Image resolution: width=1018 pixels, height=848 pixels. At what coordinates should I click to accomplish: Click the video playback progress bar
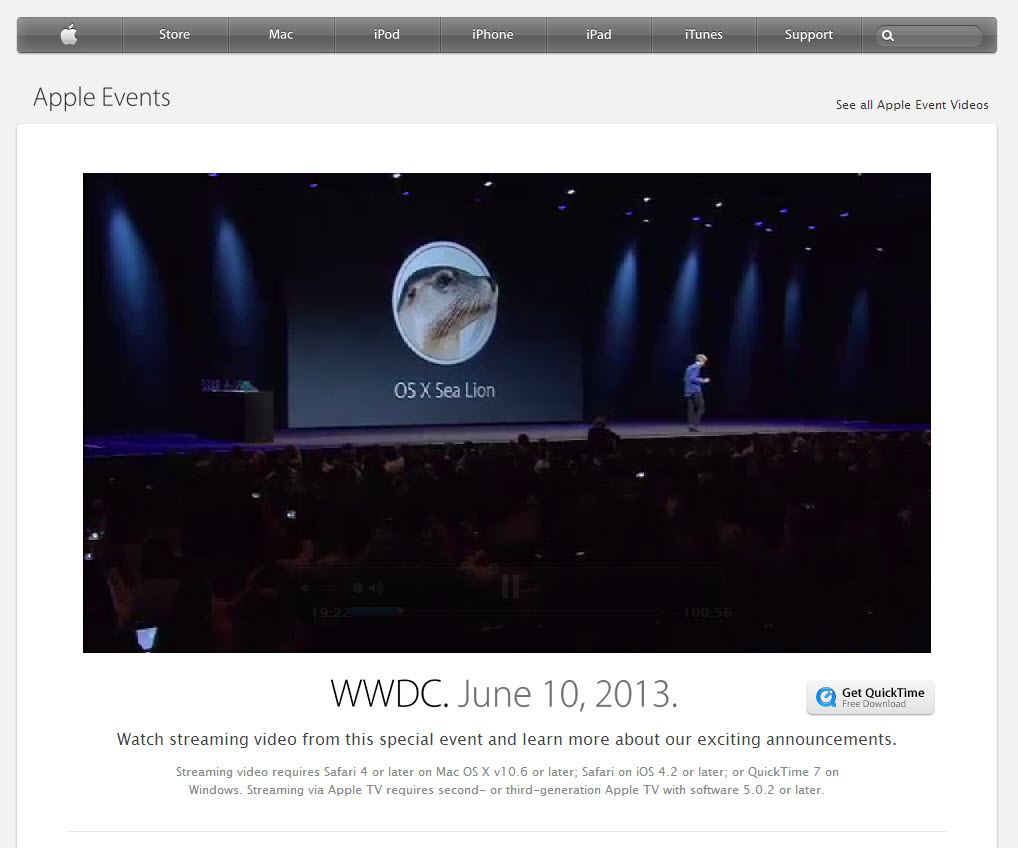[x=507, y=612]
